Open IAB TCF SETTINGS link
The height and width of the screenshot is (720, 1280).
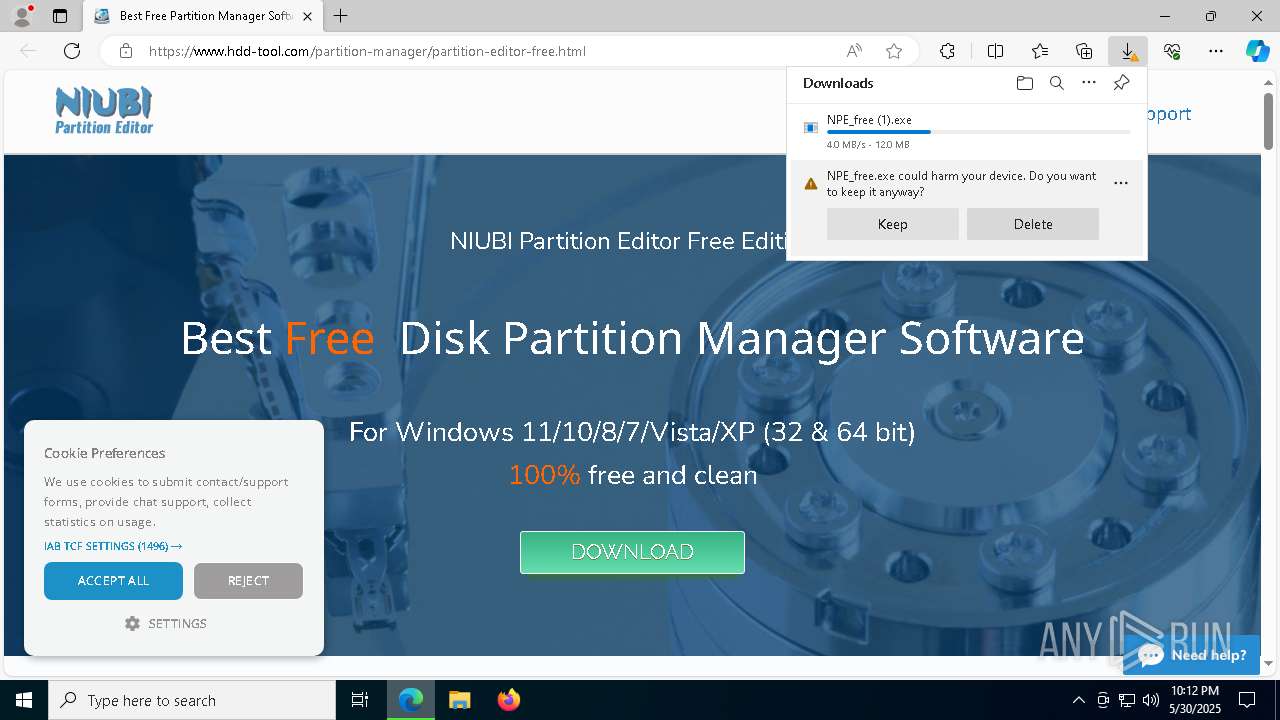click(113, 546)
